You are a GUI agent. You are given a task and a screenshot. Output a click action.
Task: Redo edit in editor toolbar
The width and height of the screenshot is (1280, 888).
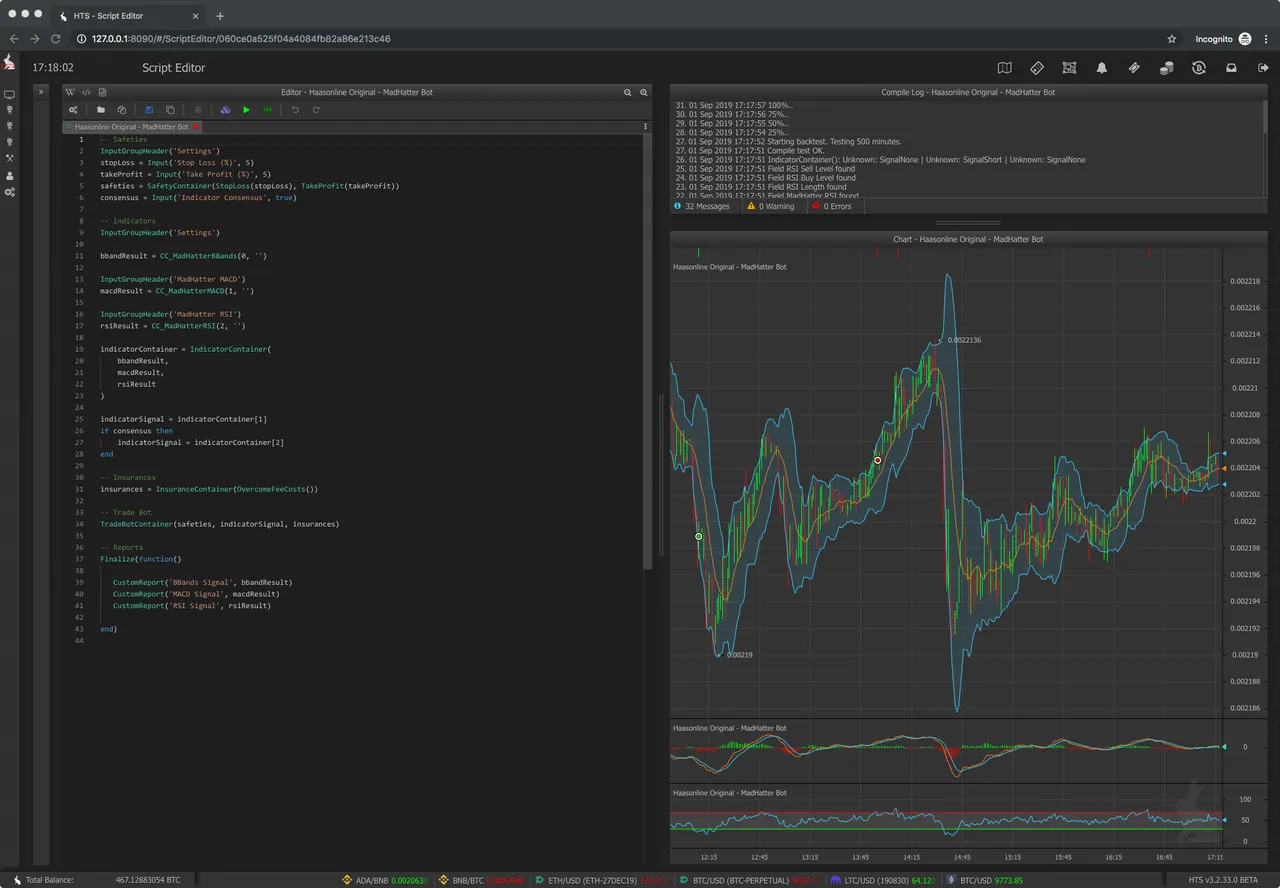coord(316,110)
